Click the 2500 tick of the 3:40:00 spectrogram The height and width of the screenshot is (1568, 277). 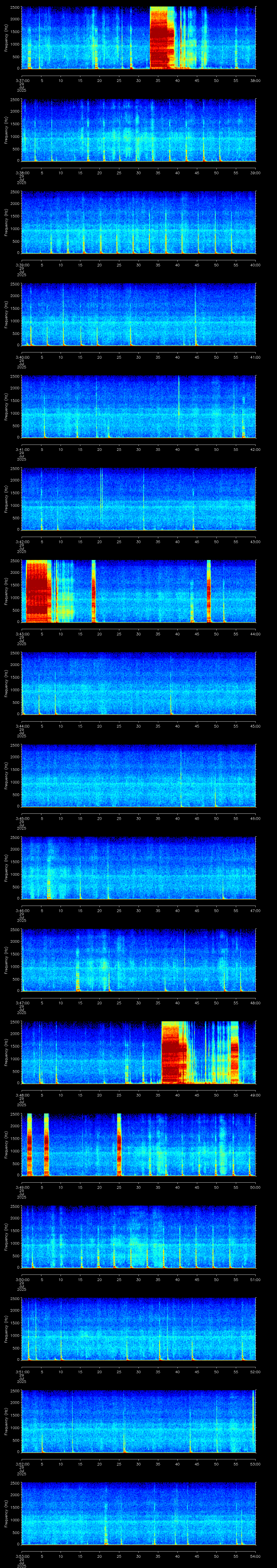pos(15,285)
